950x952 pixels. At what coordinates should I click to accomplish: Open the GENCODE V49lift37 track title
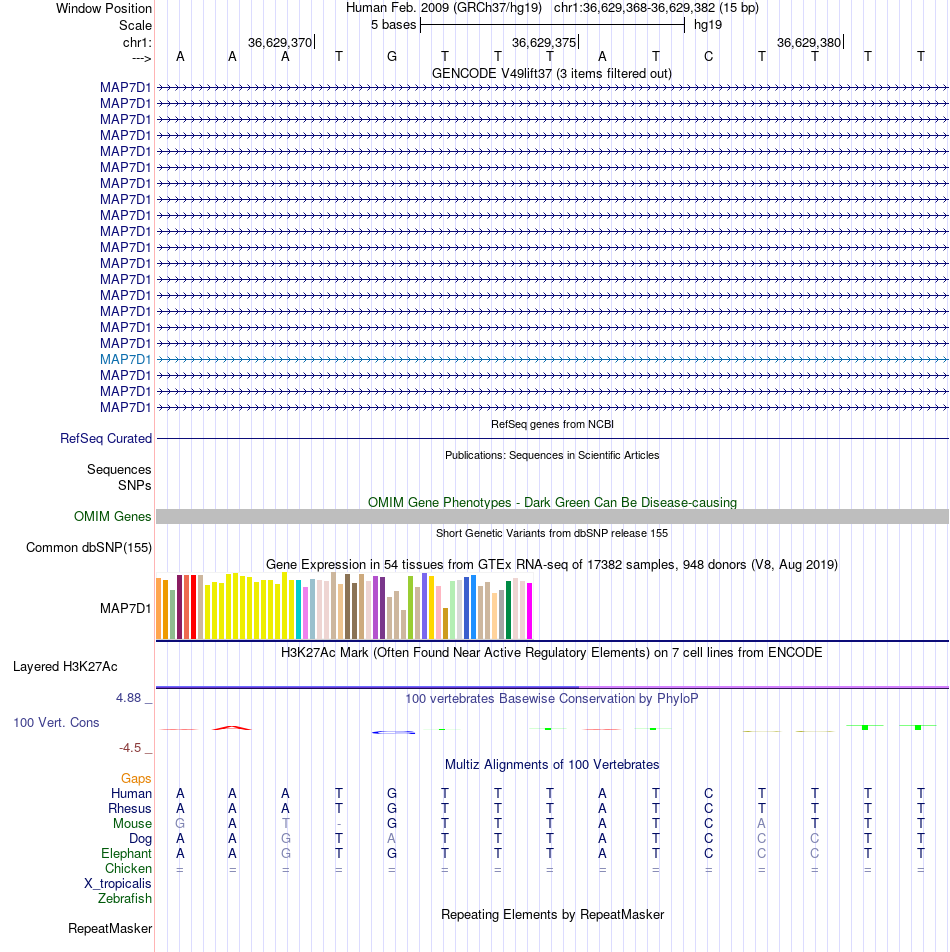click(552, 73)
